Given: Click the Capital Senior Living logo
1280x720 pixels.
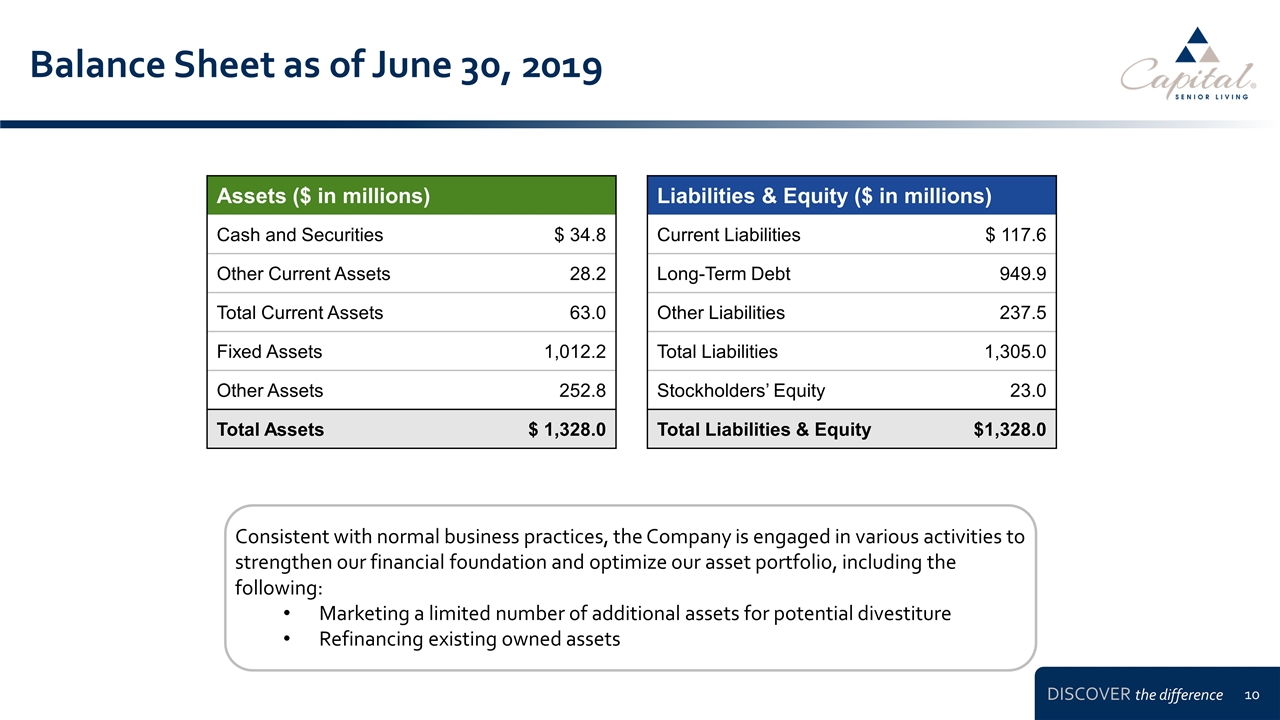Looking at the screenshot, I should [1188, 62].
